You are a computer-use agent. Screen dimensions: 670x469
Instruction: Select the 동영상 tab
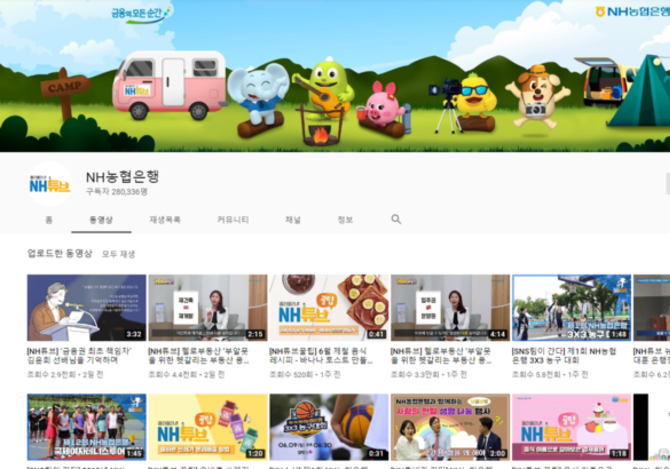click(101, 220)
